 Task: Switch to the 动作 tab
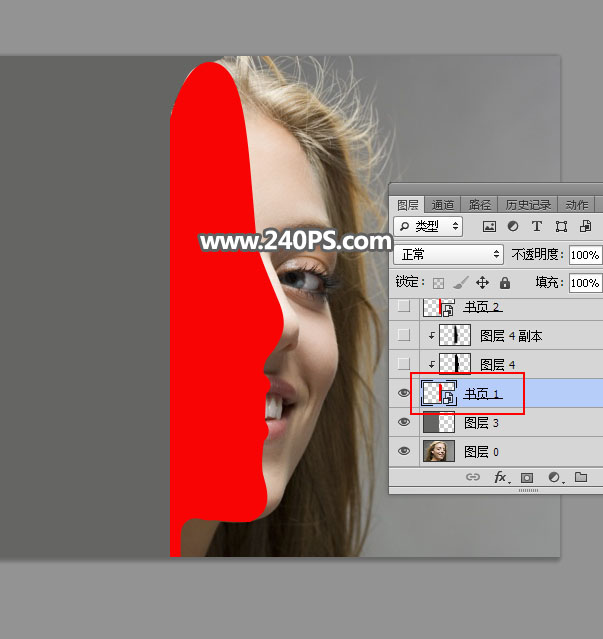point(577,205)
